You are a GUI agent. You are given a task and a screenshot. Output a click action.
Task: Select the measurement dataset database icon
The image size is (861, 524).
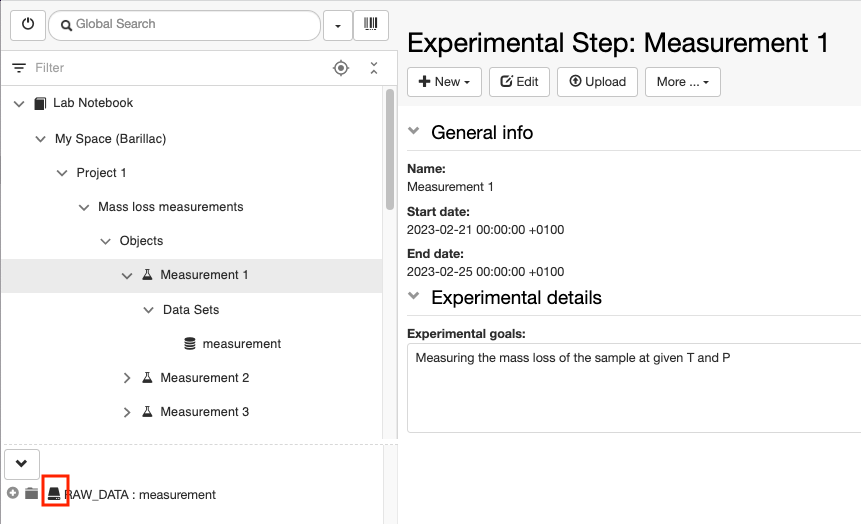click(189, 344)
